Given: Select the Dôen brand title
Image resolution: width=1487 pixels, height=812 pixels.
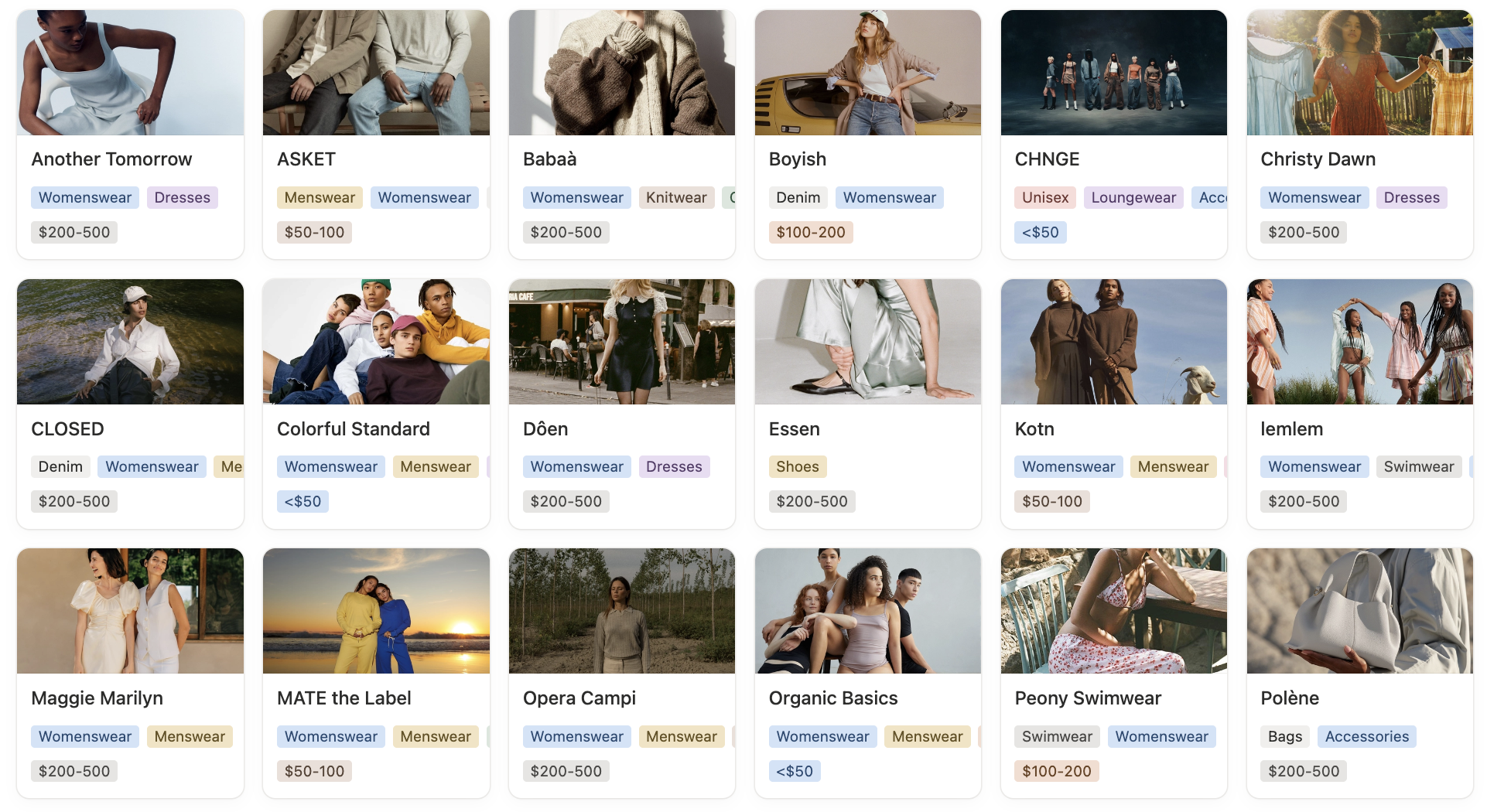Looking at the screenshot, I should click(545, 429).
